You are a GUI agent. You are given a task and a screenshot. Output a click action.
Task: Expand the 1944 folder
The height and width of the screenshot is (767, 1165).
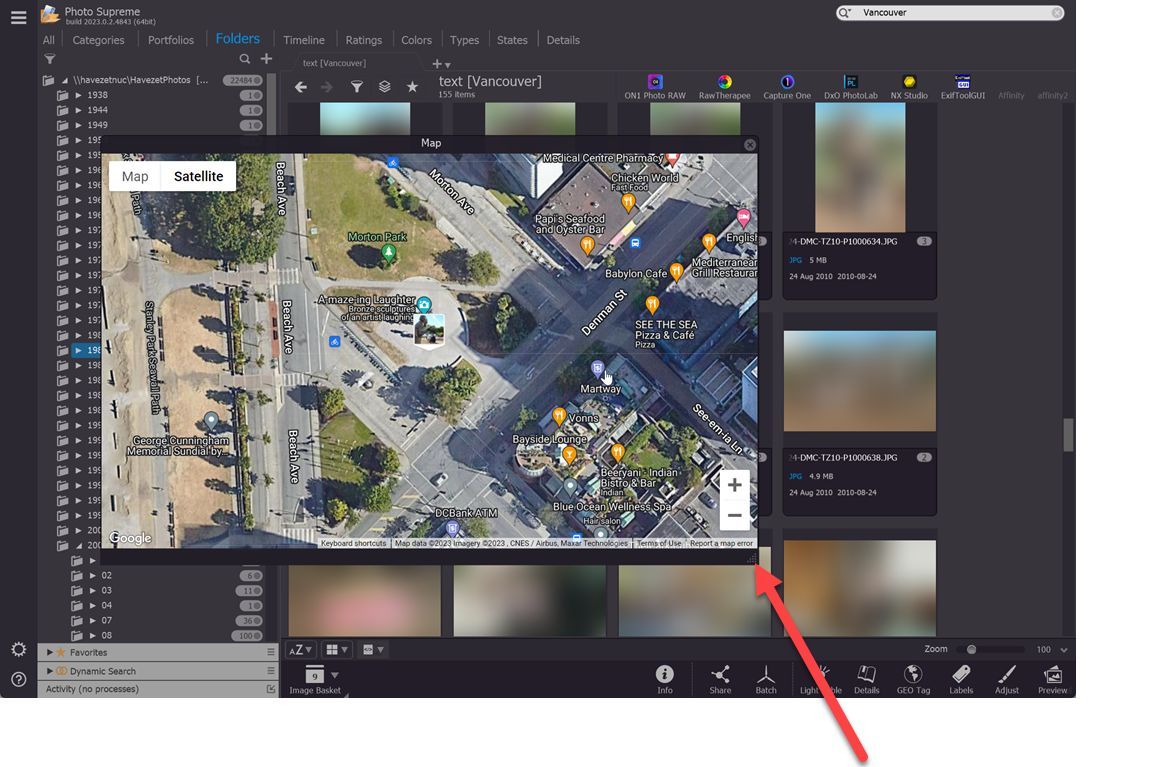point(78,110)
